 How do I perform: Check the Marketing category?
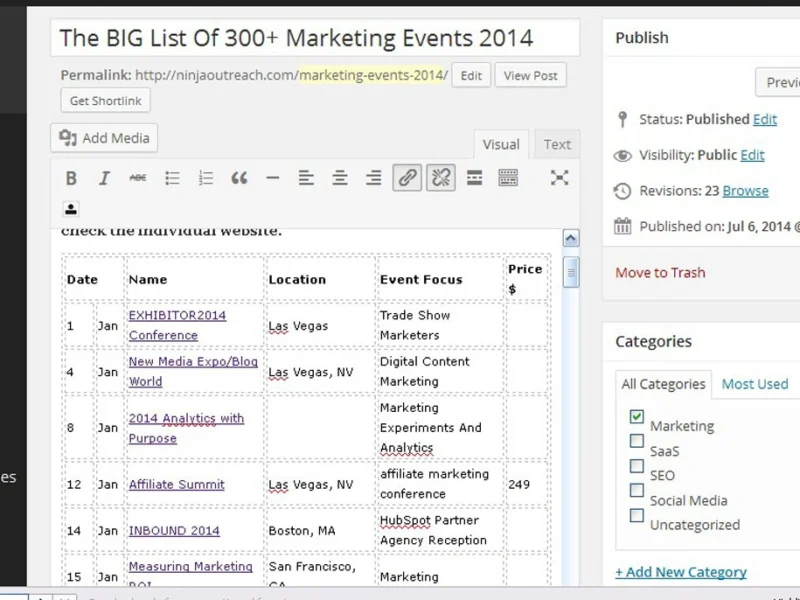click(x=637, y=416)
